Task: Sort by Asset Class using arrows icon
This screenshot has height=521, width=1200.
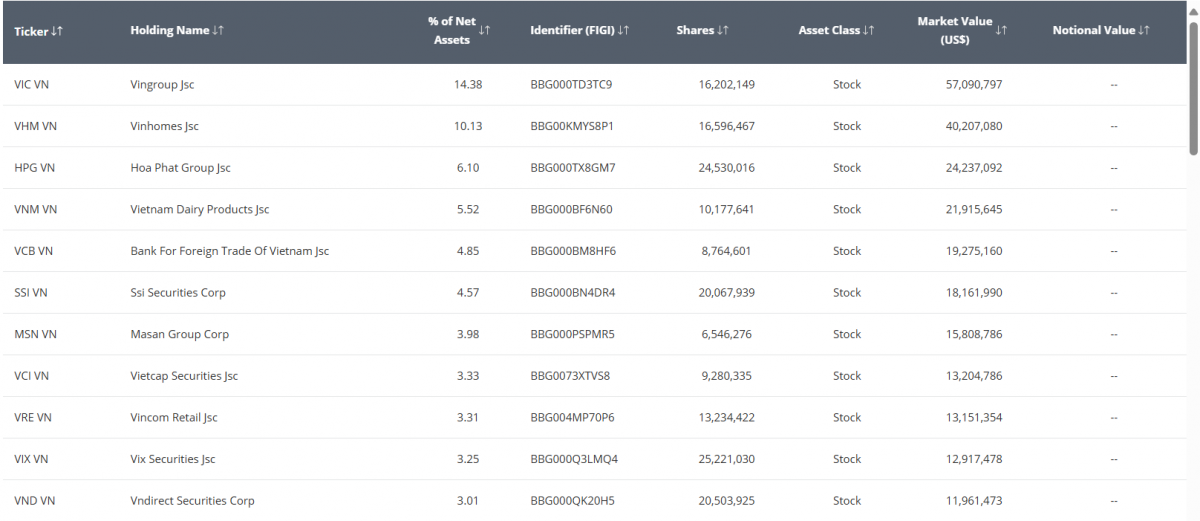Action: coord(869,31)
